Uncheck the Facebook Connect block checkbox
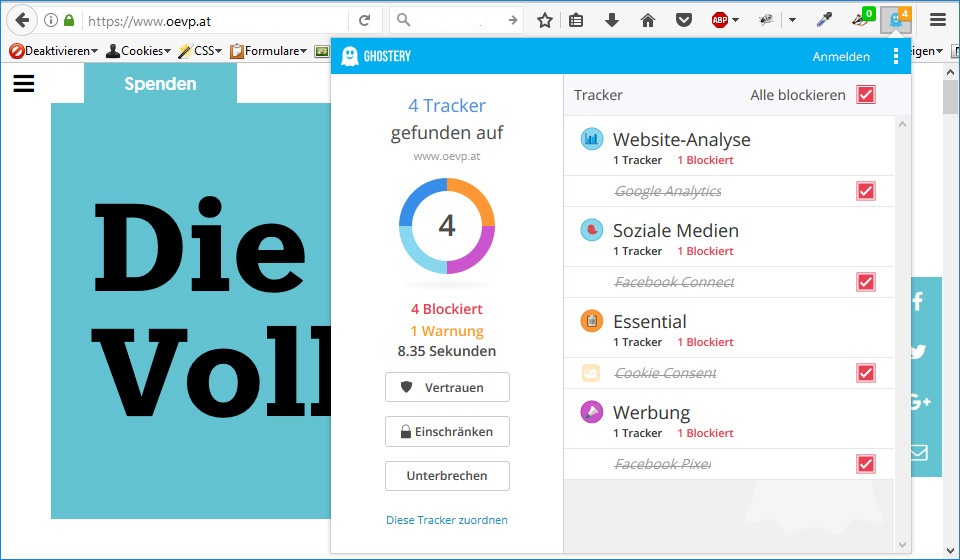960x560 pixels. pos(866,282)
